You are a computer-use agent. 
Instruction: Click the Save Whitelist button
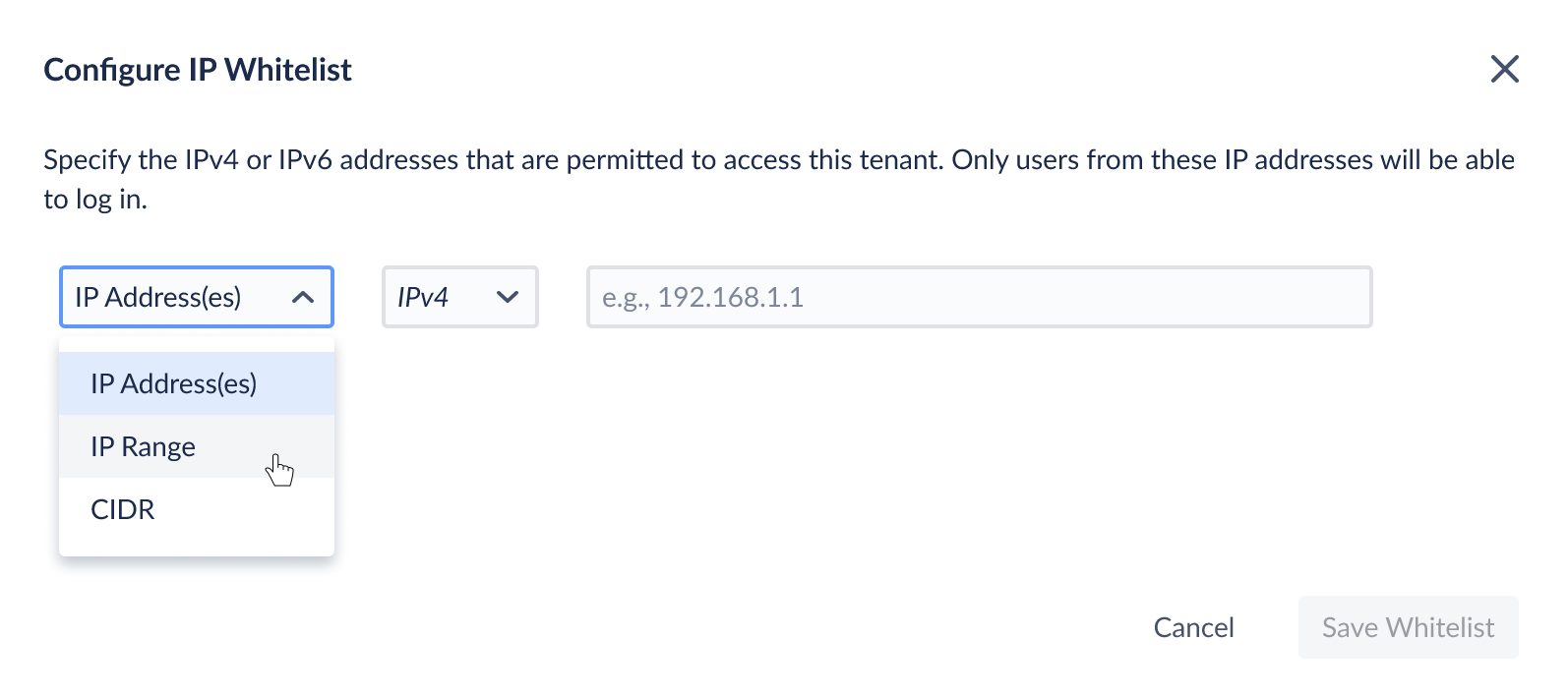1408,627
